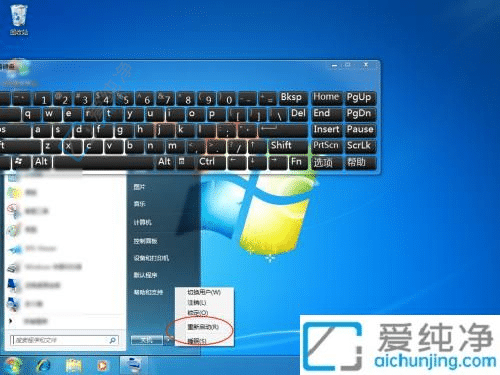Open 设备和打印机 in the Start menu
The height and width of the screenshot is (375, 500).
(151, 258)
